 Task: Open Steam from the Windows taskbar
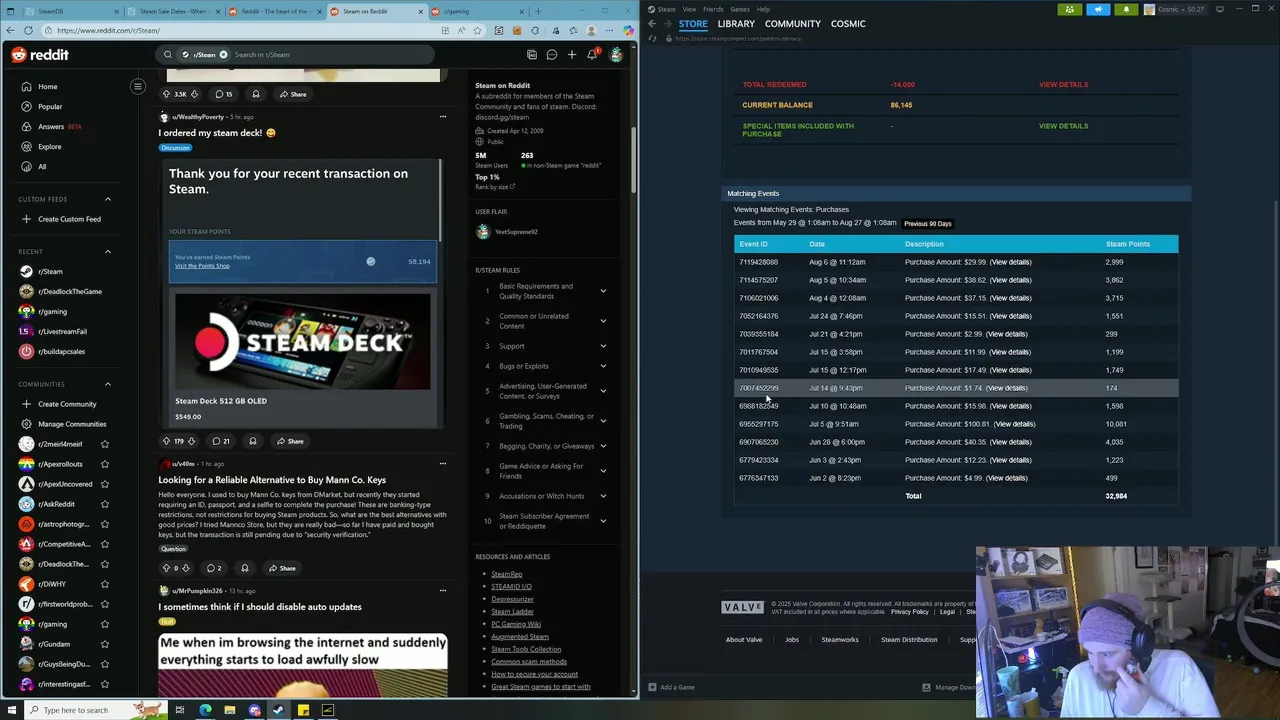pyautogui.click(x=278, y=710)
